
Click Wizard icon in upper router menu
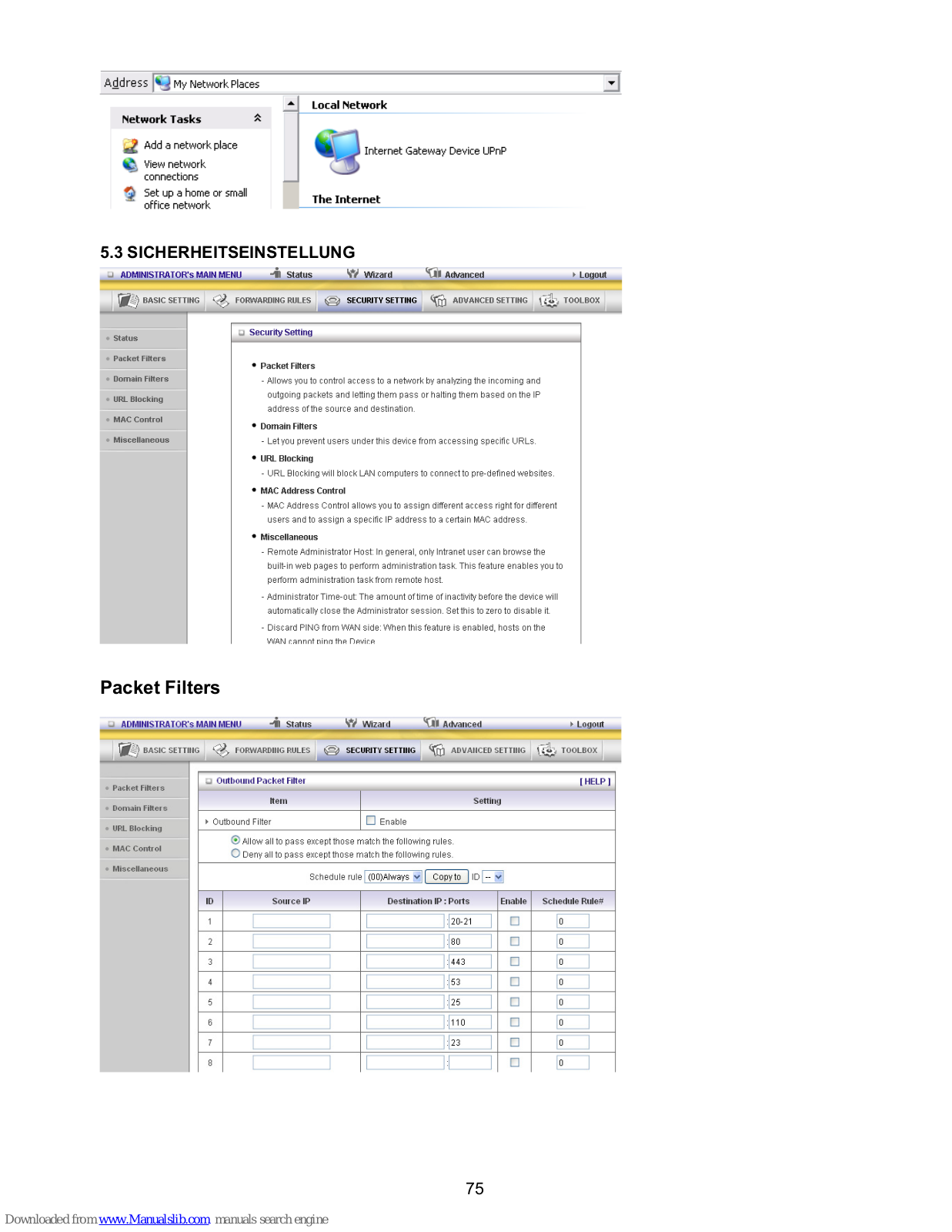352,273
